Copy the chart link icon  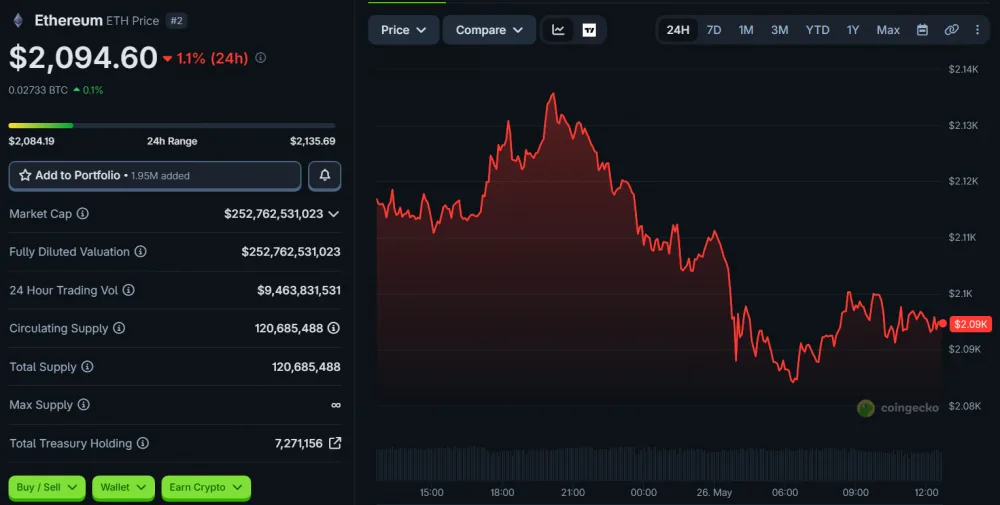coord(952,30)
